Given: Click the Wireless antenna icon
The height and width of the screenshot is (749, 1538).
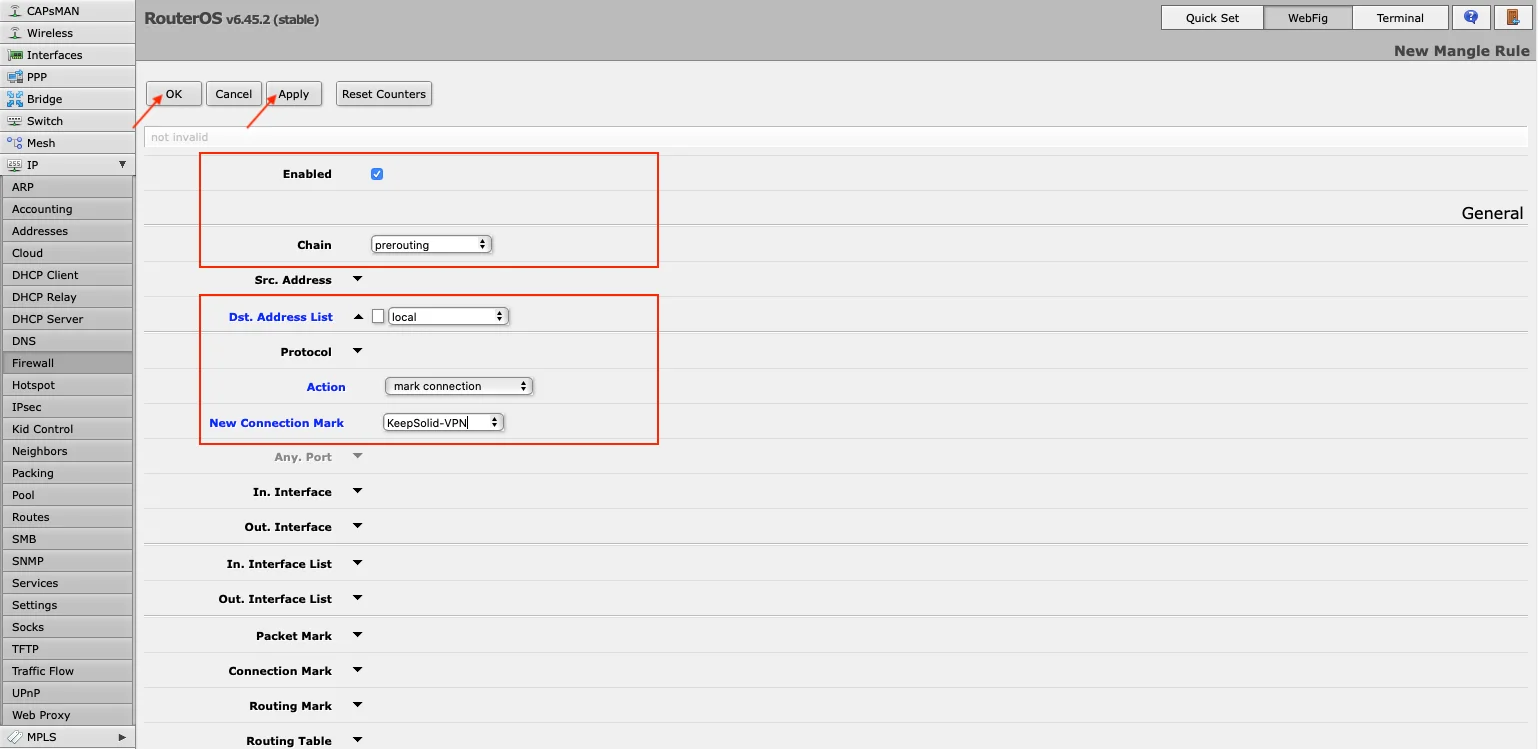Looking at the screenshot, I should (14, 33).
